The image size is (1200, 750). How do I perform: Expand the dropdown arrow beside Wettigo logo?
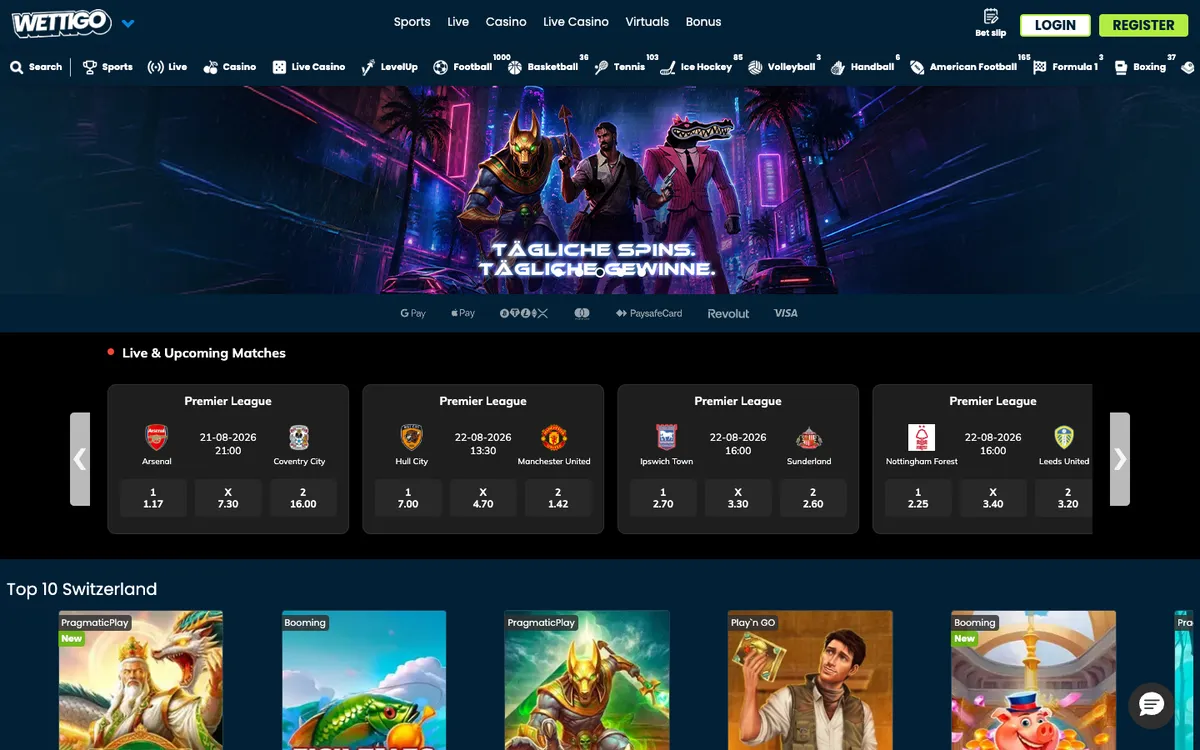coord(128,24)
